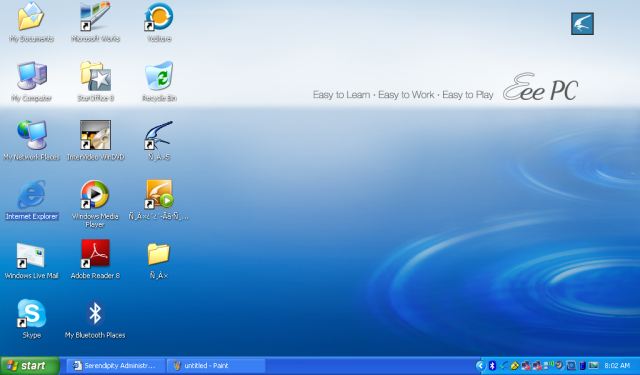
Task: Open My Bluetooth Places
Action: point(95,319)
